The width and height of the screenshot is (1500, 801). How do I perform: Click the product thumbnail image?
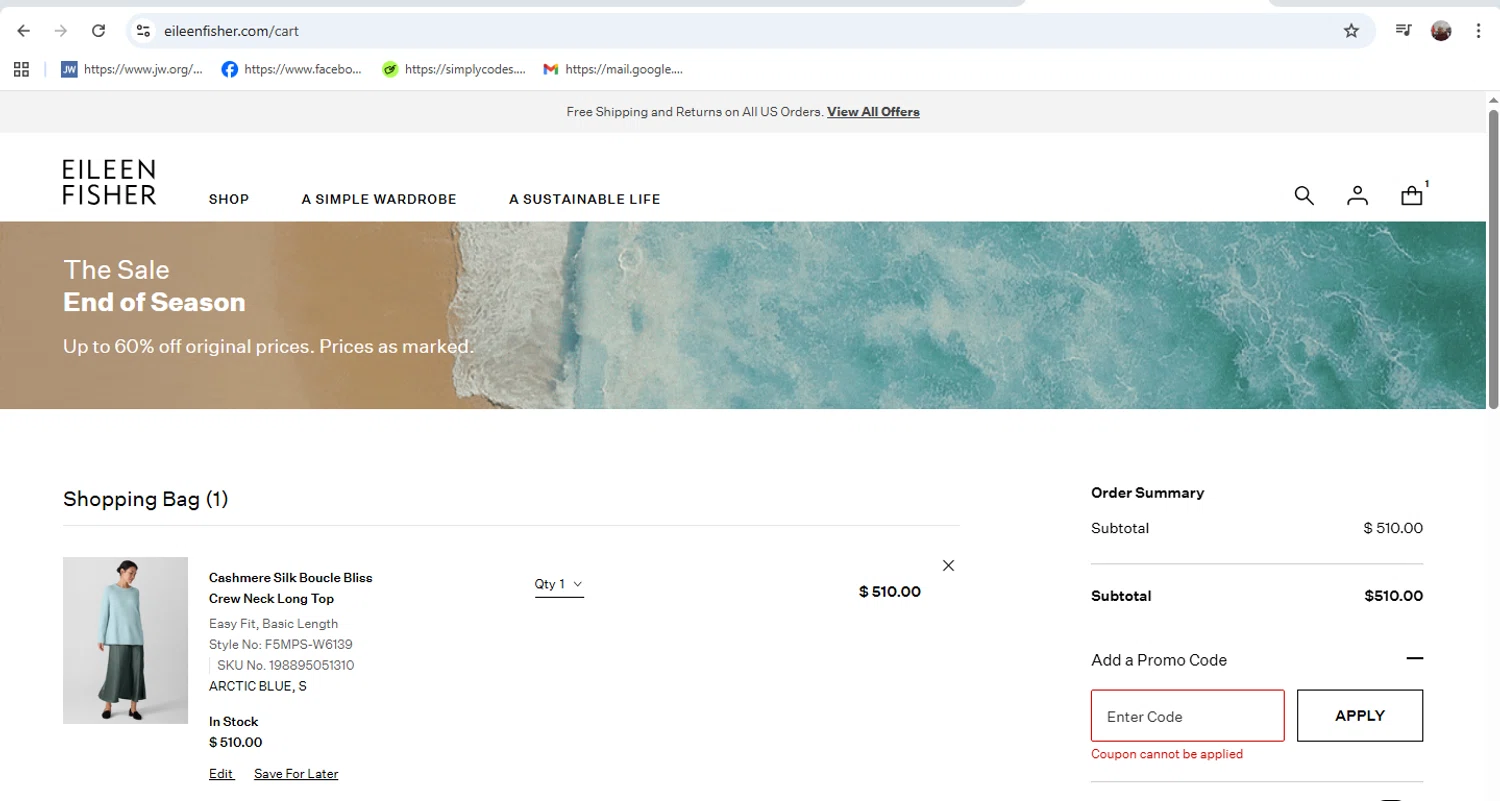tap(125, 640)
